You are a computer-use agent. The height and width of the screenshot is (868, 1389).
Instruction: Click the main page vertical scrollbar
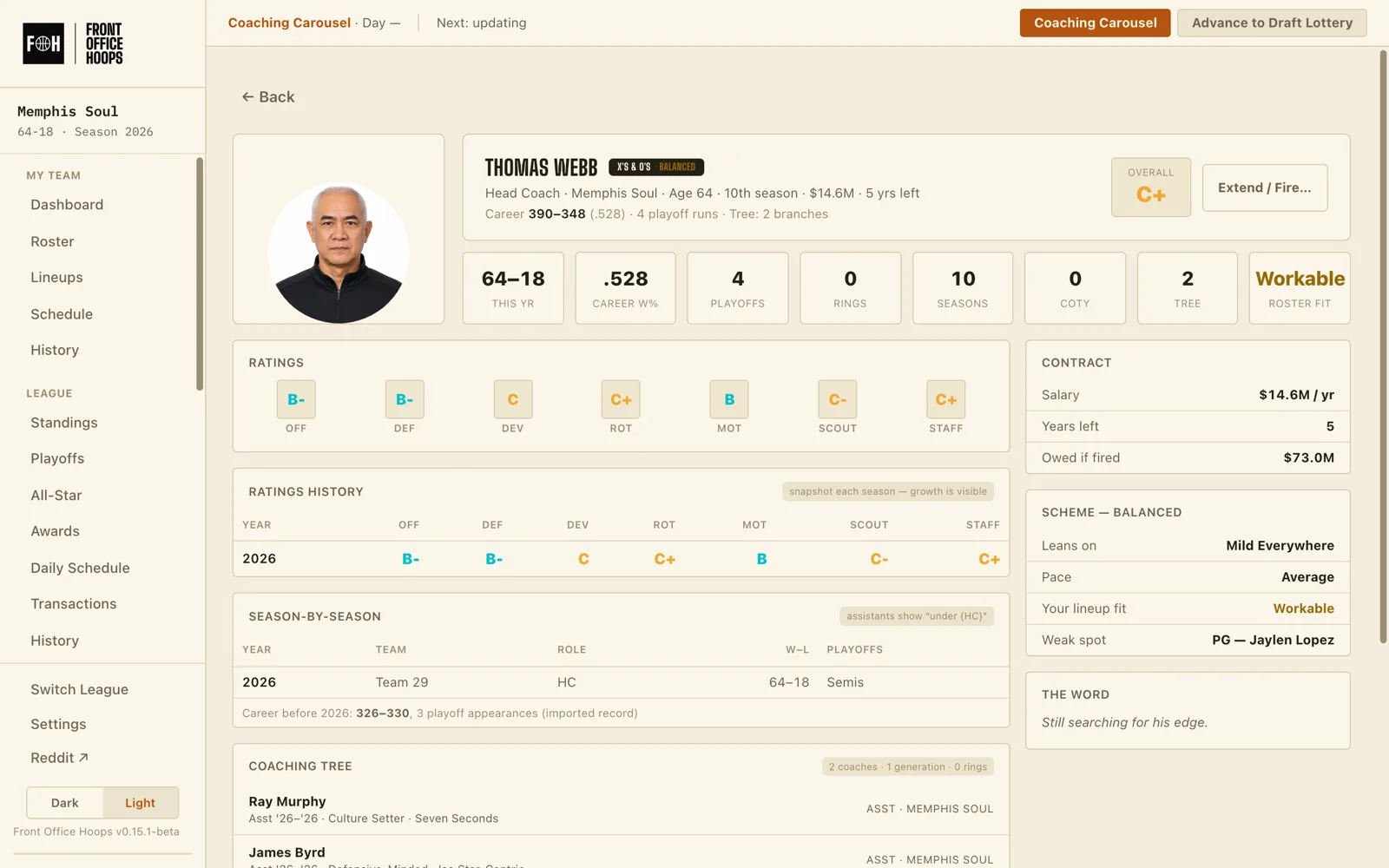[1383, 347]
